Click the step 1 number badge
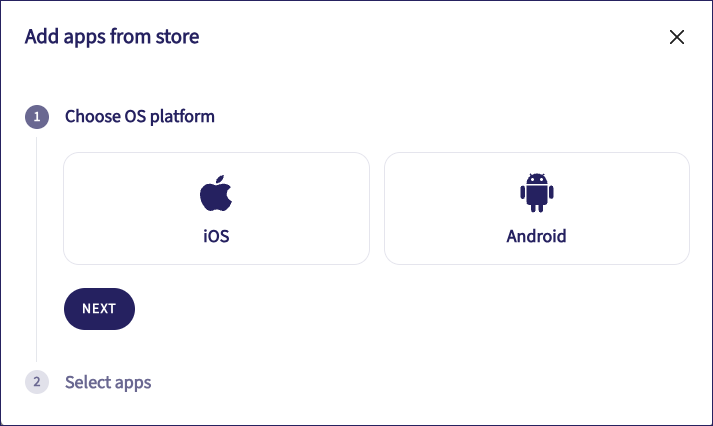Screen dimensions: 713x426 click(36, 117)
